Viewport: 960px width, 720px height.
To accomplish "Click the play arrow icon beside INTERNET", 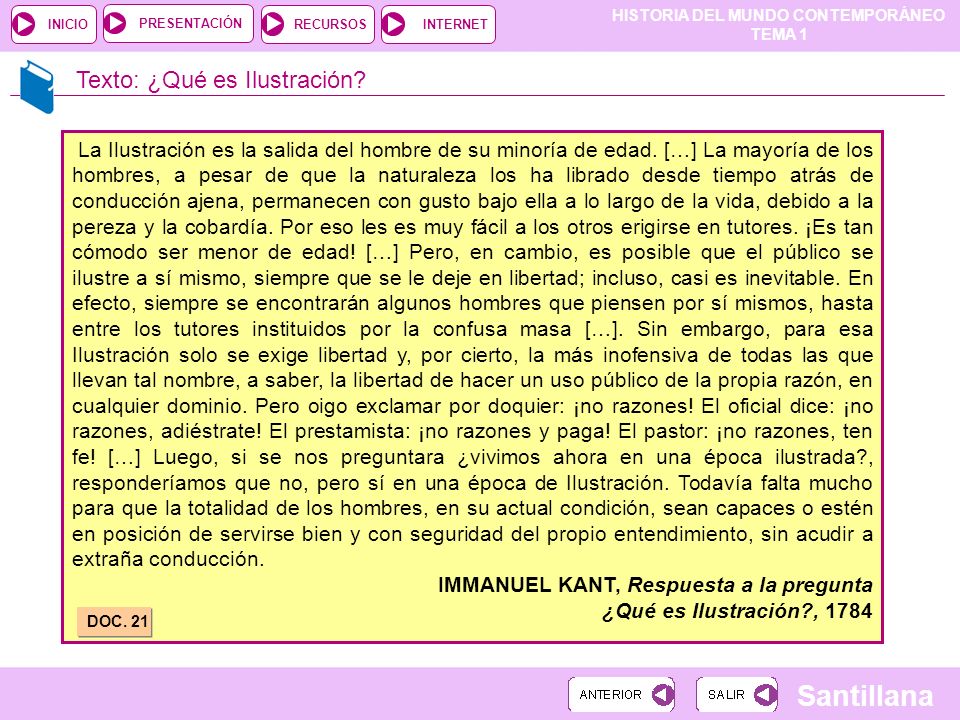I will click(394, 24).
